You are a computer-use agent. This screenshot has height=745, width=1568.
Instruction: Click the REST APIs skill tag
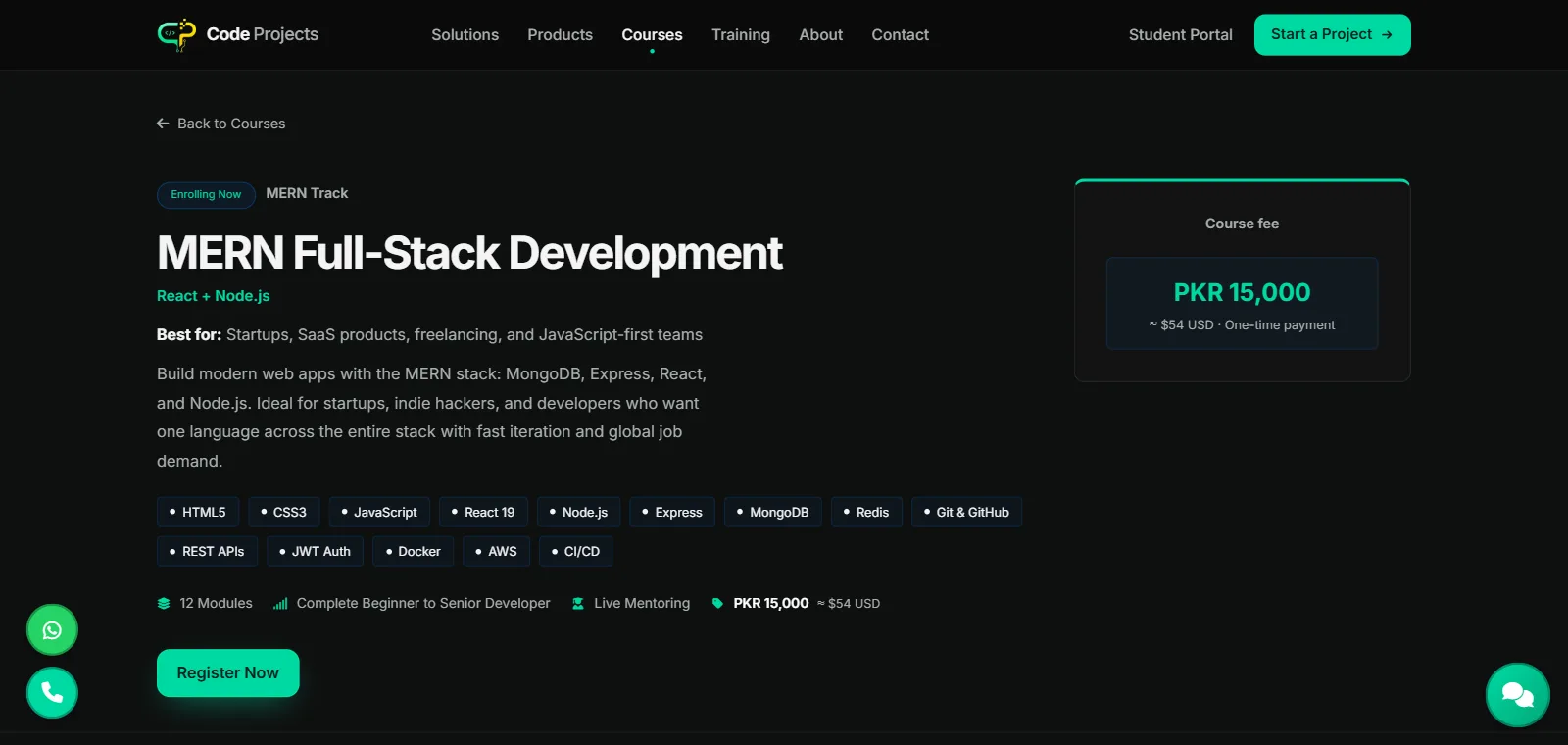(207, 551)
